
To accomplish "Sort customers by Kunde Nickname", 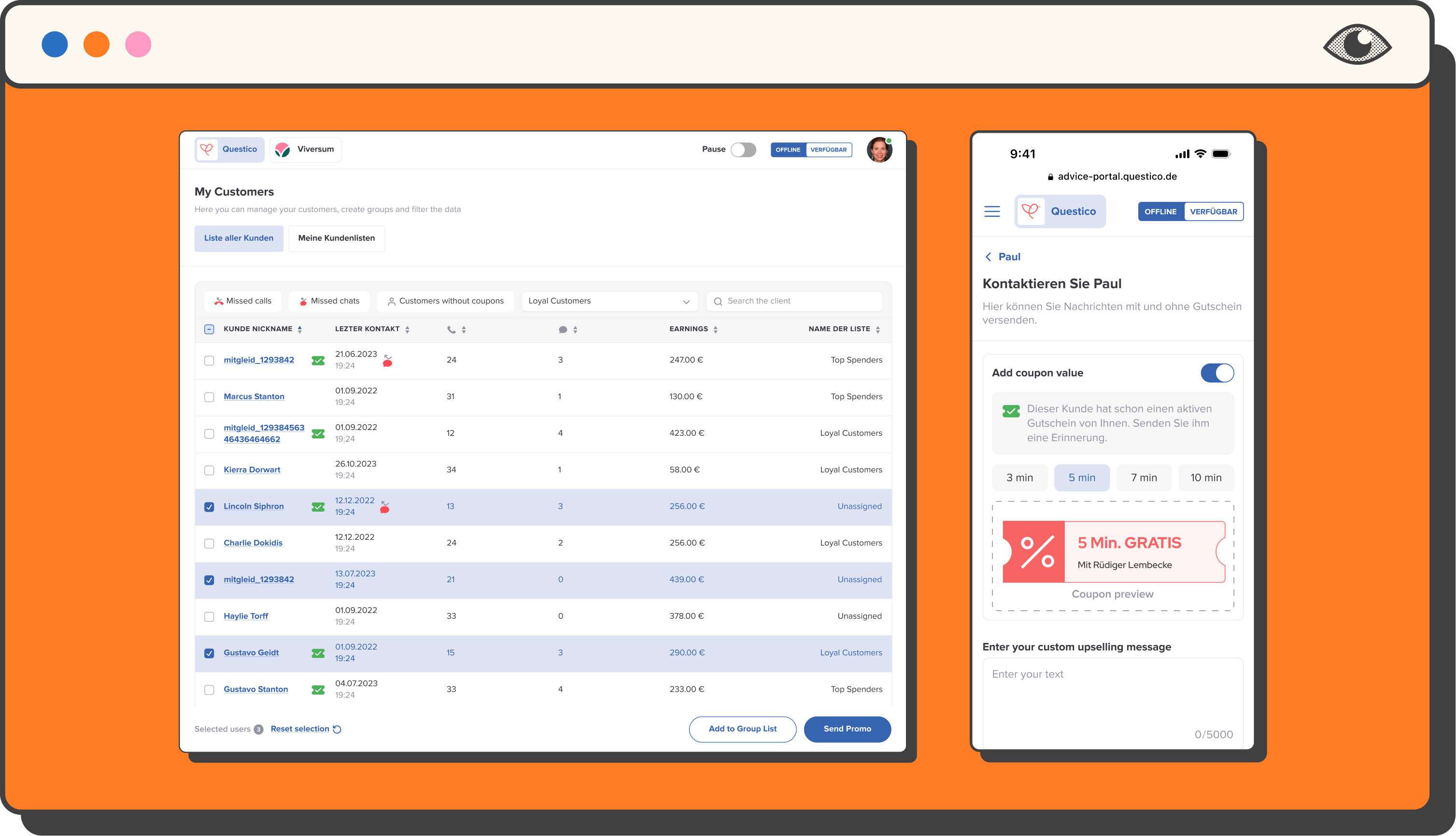I will point(299,329).
